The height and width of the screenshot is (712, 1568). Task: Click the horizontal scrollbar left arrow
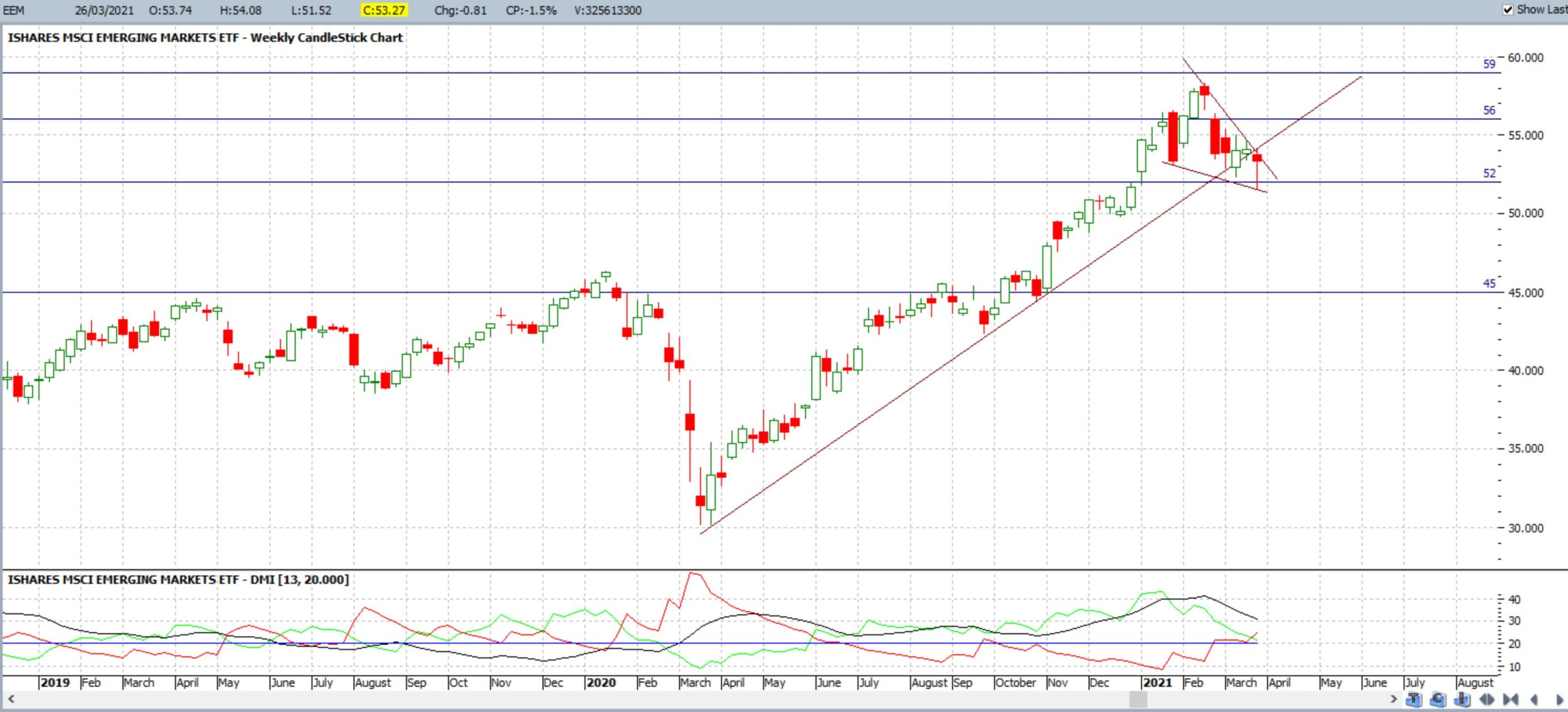point(10,699)
